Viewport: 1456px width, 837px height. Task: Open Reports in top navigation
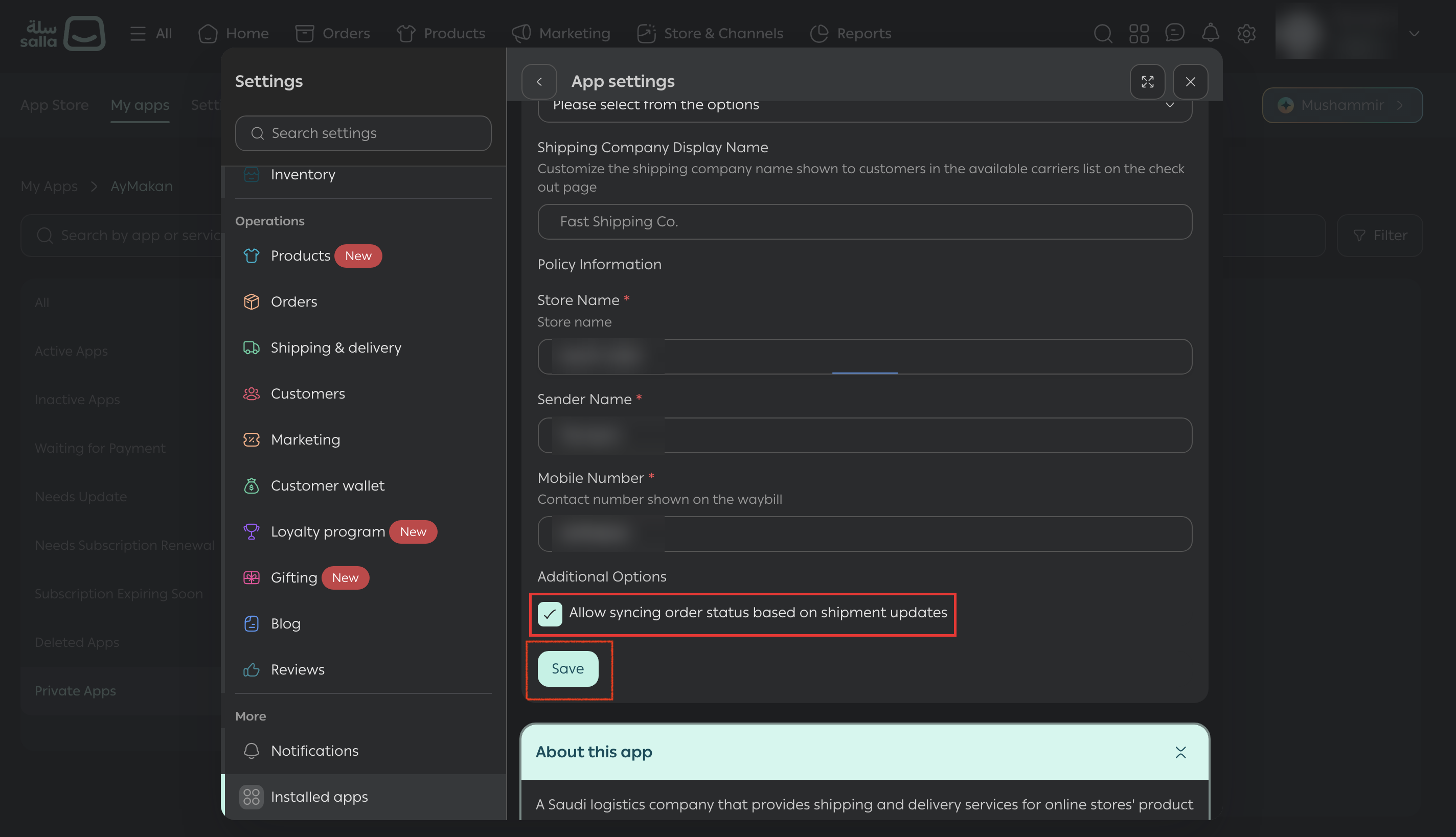(851, 33)
